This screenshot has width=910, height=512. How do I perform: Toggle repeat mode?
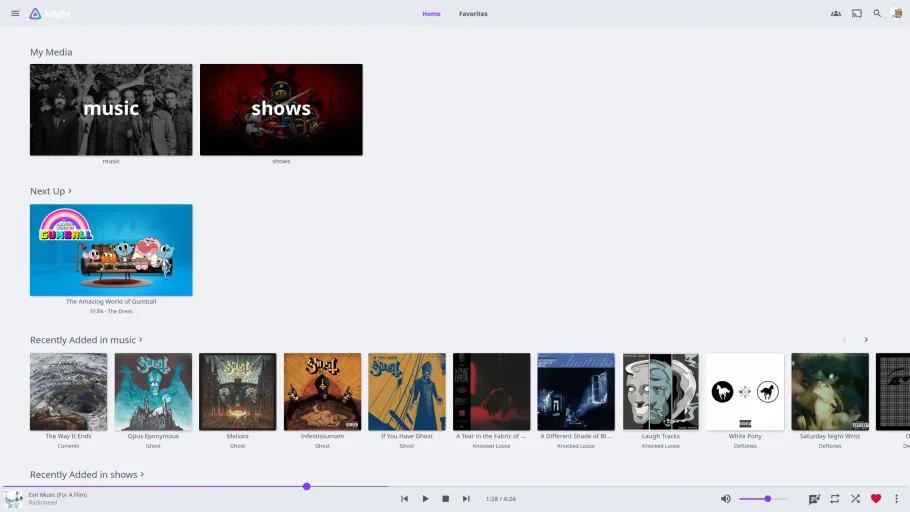tap(835, 499)
